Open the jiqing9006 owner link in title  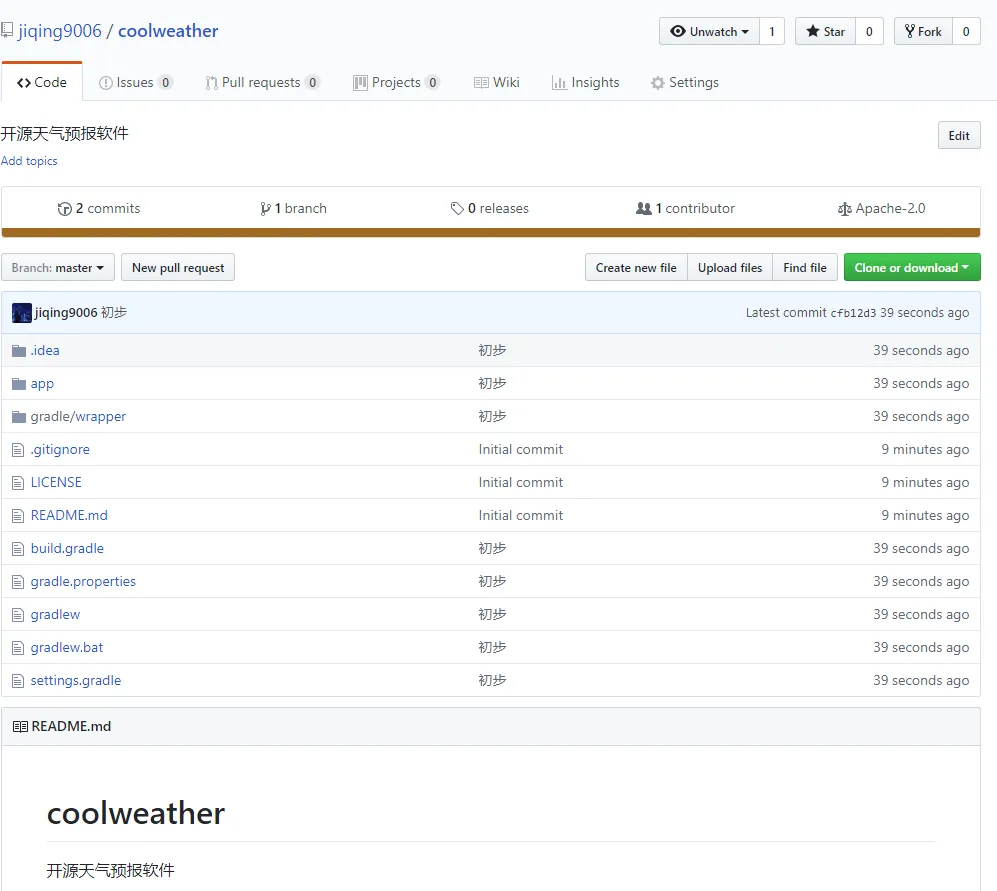point(60,31)
